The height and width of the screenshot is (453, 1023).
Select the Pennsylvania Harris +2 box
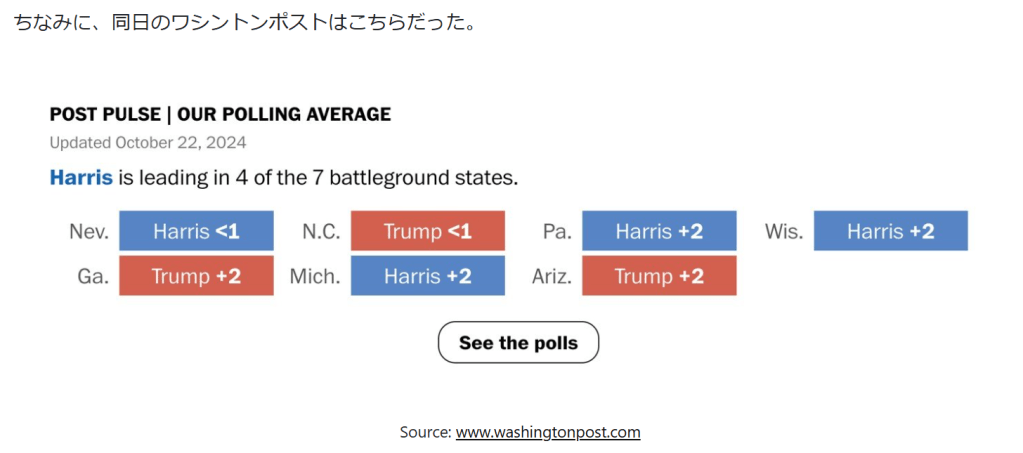click(x=659, y=231)
